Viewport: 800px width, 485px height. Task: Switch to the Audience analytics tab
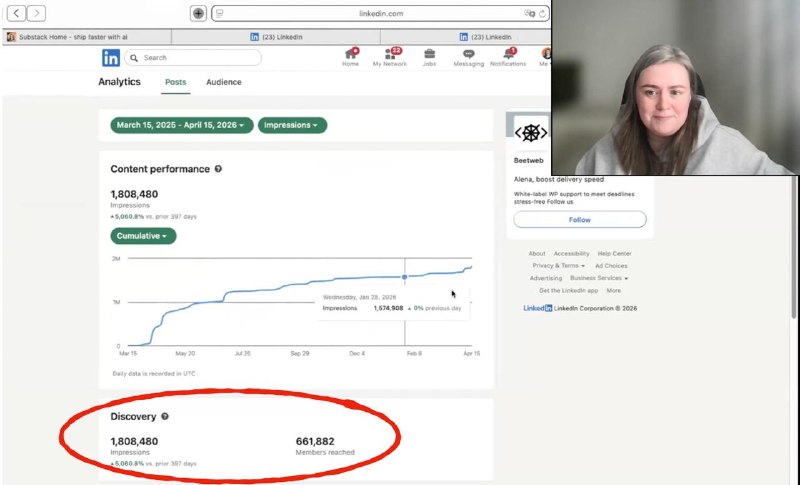(223, 82)
